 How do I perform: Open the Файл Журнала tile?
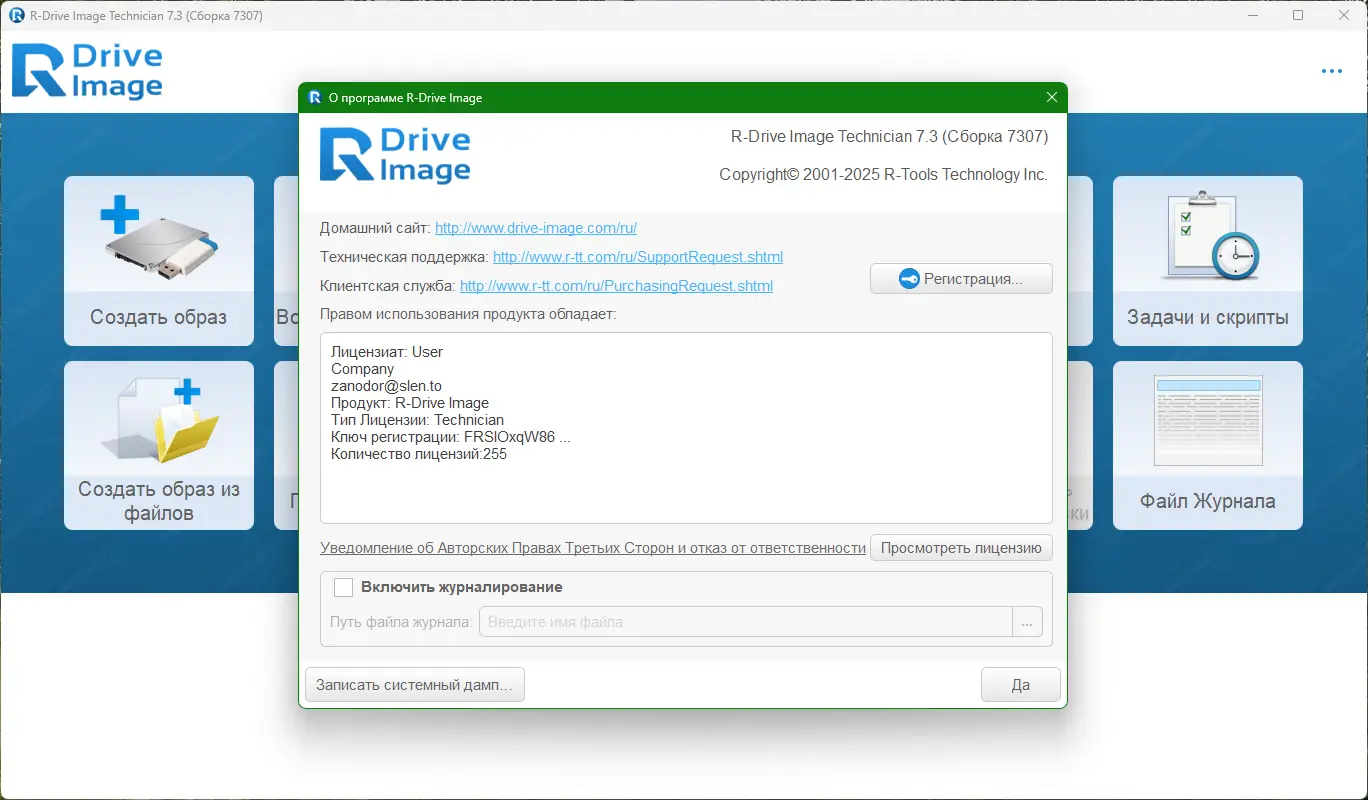point(1207,445)
